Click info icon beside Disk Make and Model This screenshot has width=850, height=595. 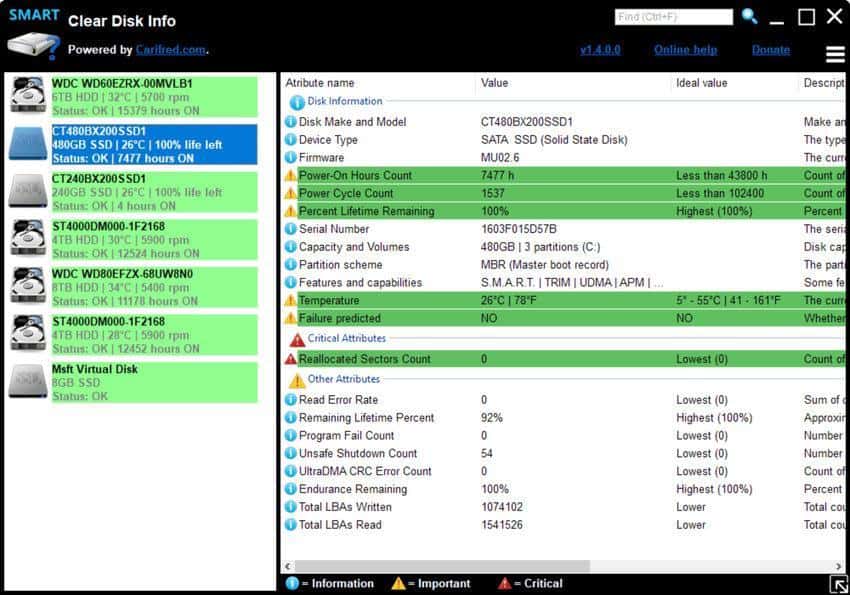(291, 122)
